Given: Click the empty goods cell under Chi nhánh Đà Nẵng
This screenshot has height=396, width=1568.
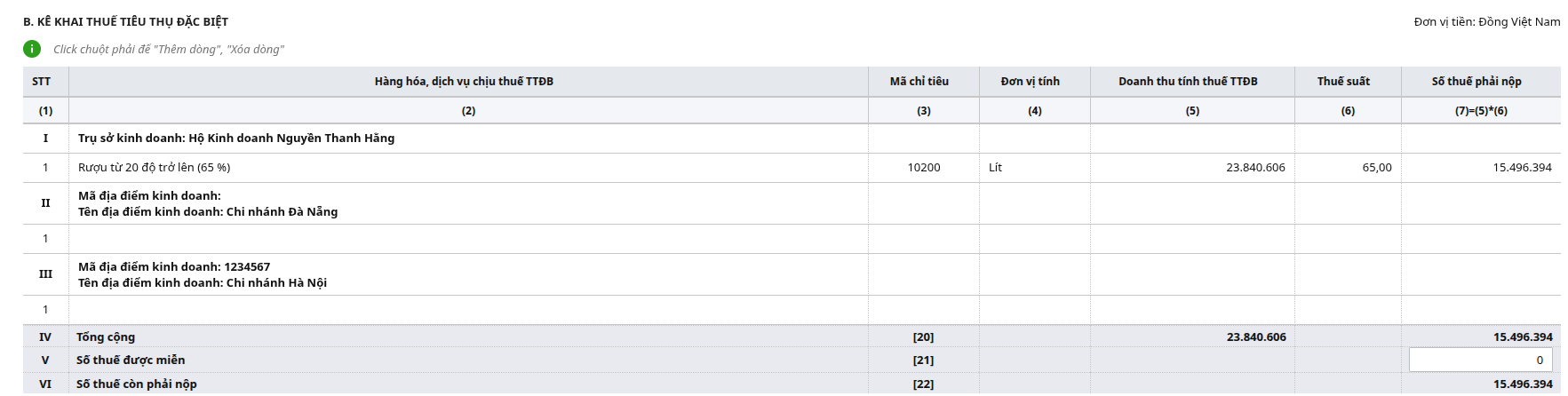Looking at the screenshot, I should coord(467,239).
